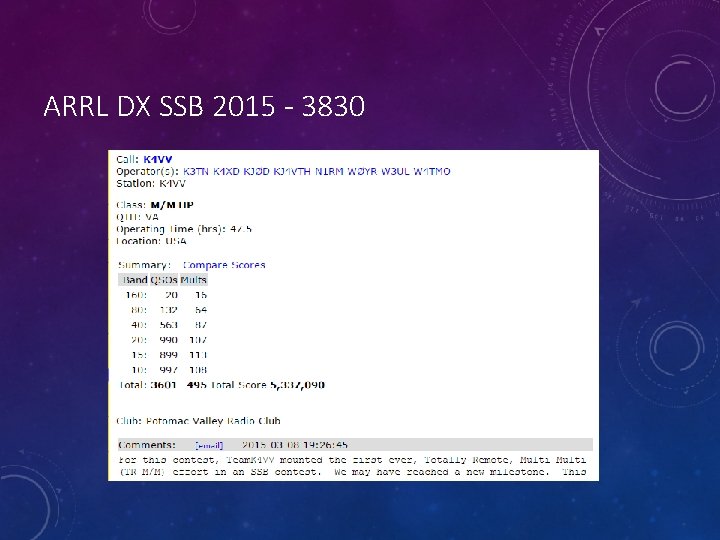Click the [email] link in Comments bar

209,445
